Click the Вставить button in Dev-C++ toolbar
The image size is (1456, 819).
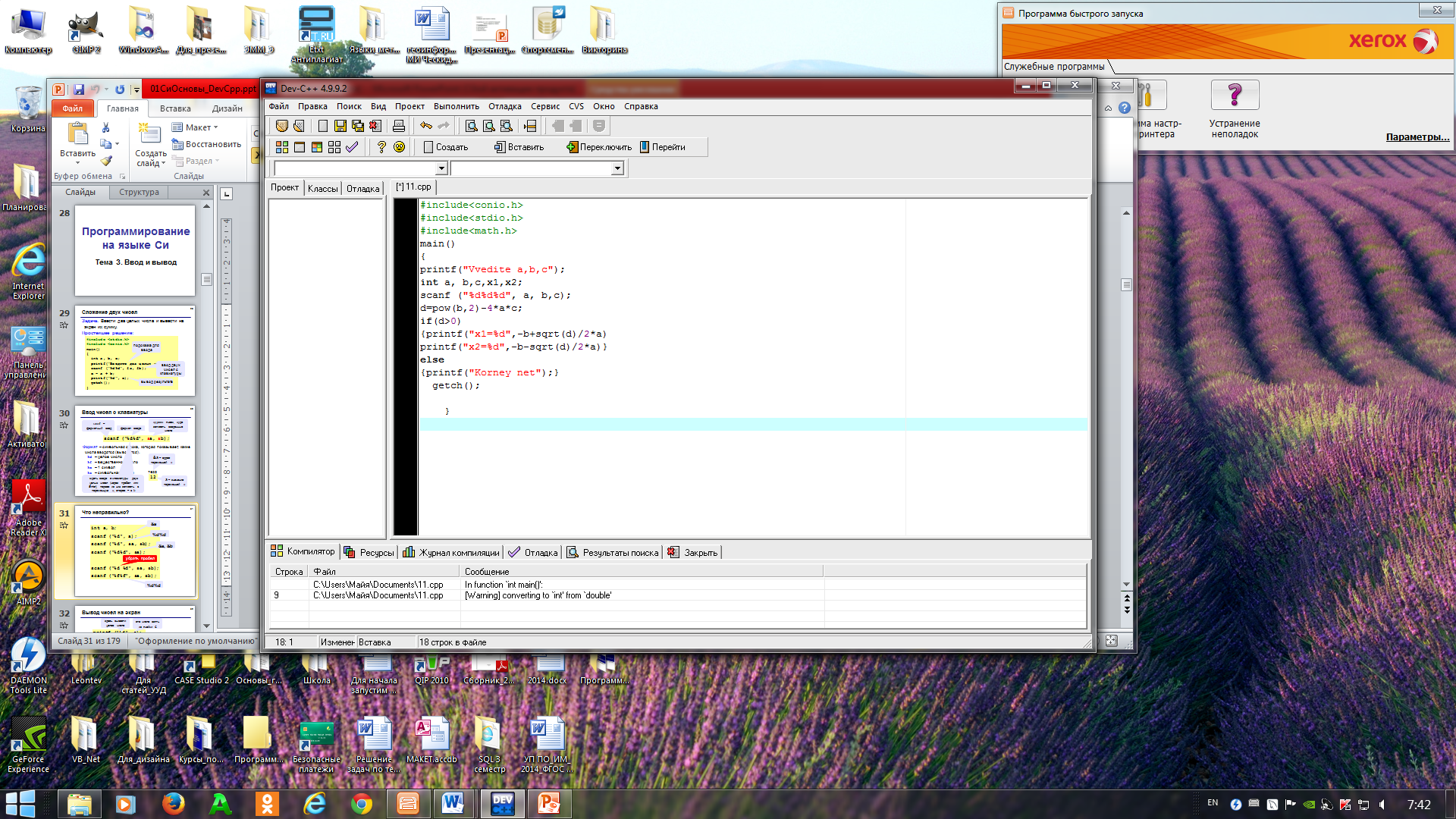pos(519,147)
